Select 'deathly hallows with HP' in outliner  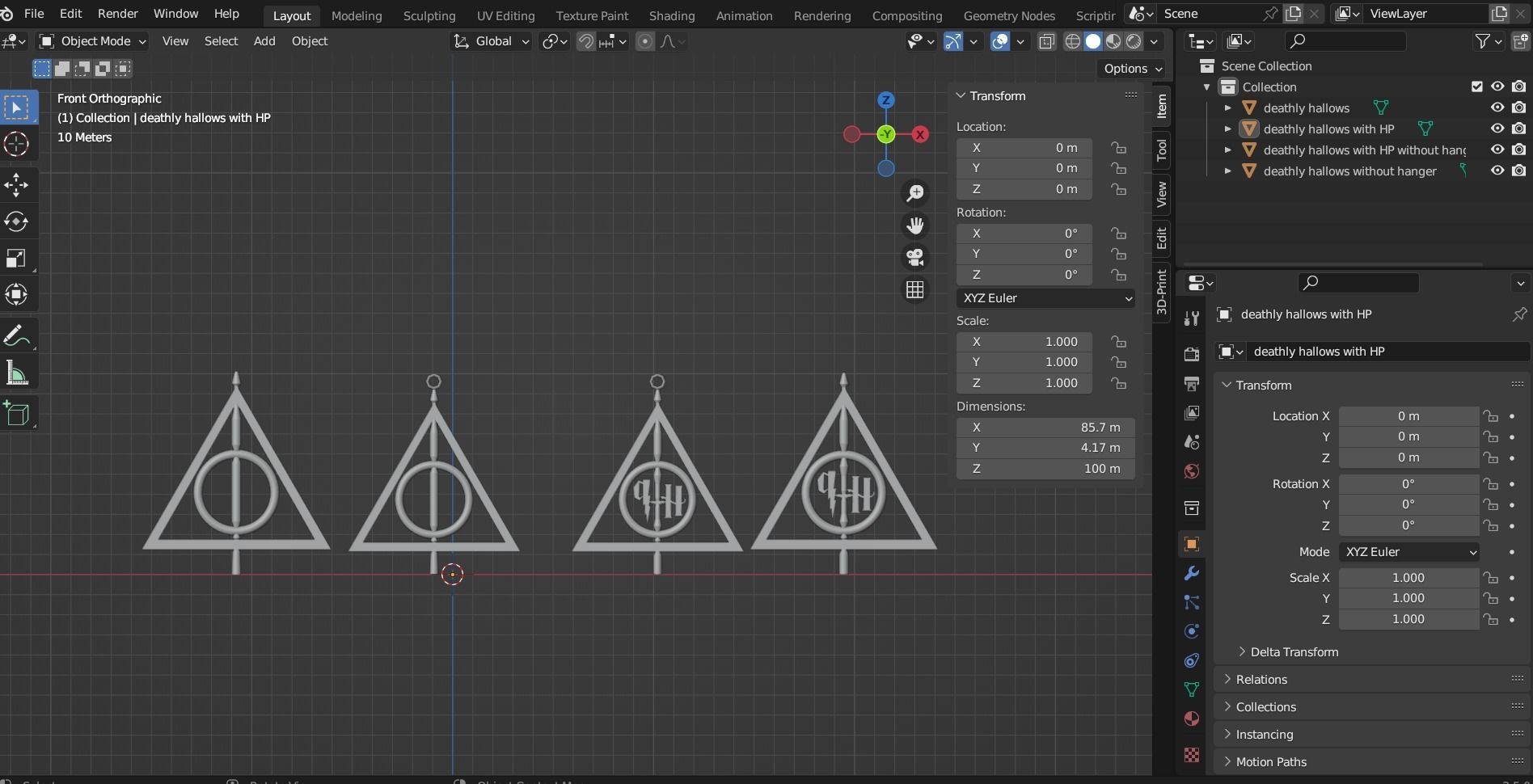click(x=1328, y=129)
